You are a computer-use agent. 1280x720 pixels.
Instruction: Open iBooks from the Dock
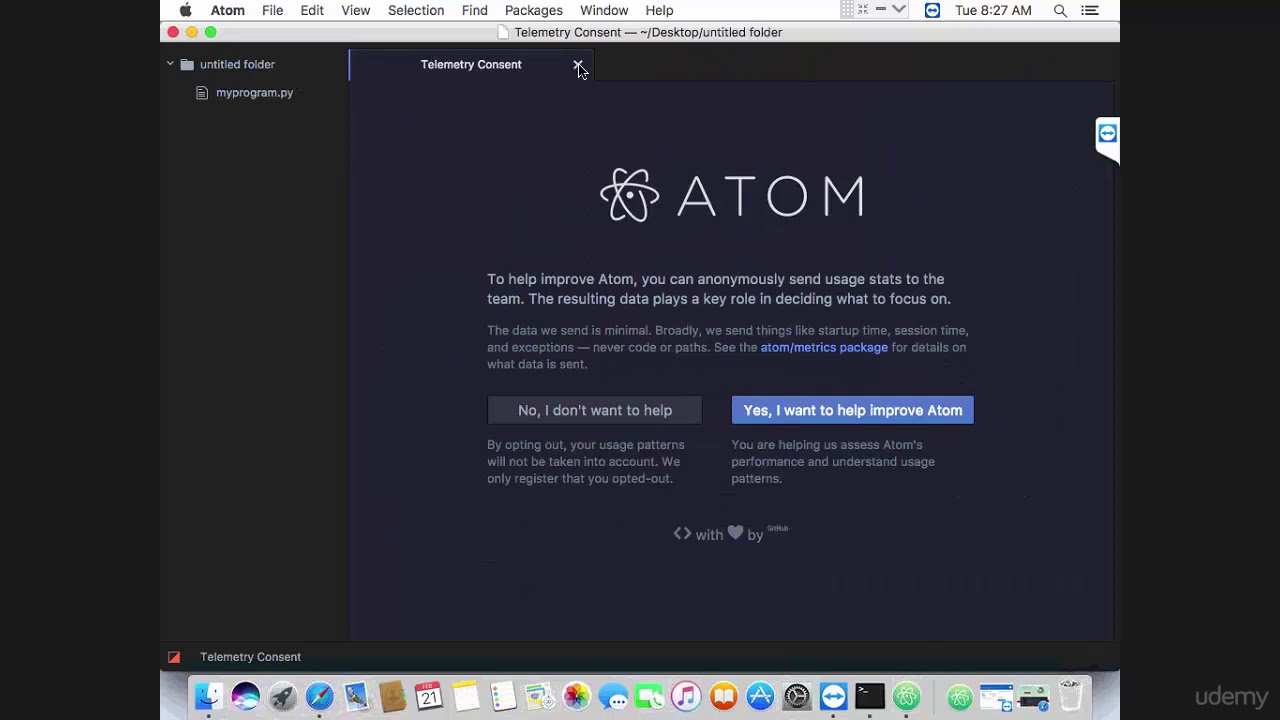pos(723,696)
